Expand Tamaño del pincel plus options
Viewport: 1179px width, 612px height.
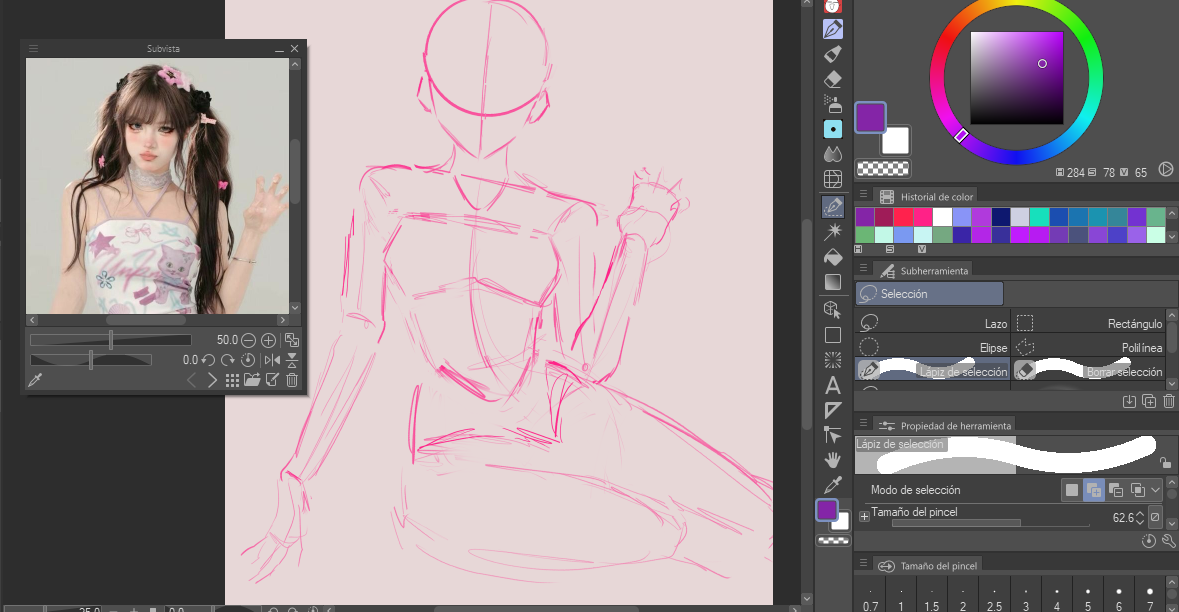pos(864,517)
